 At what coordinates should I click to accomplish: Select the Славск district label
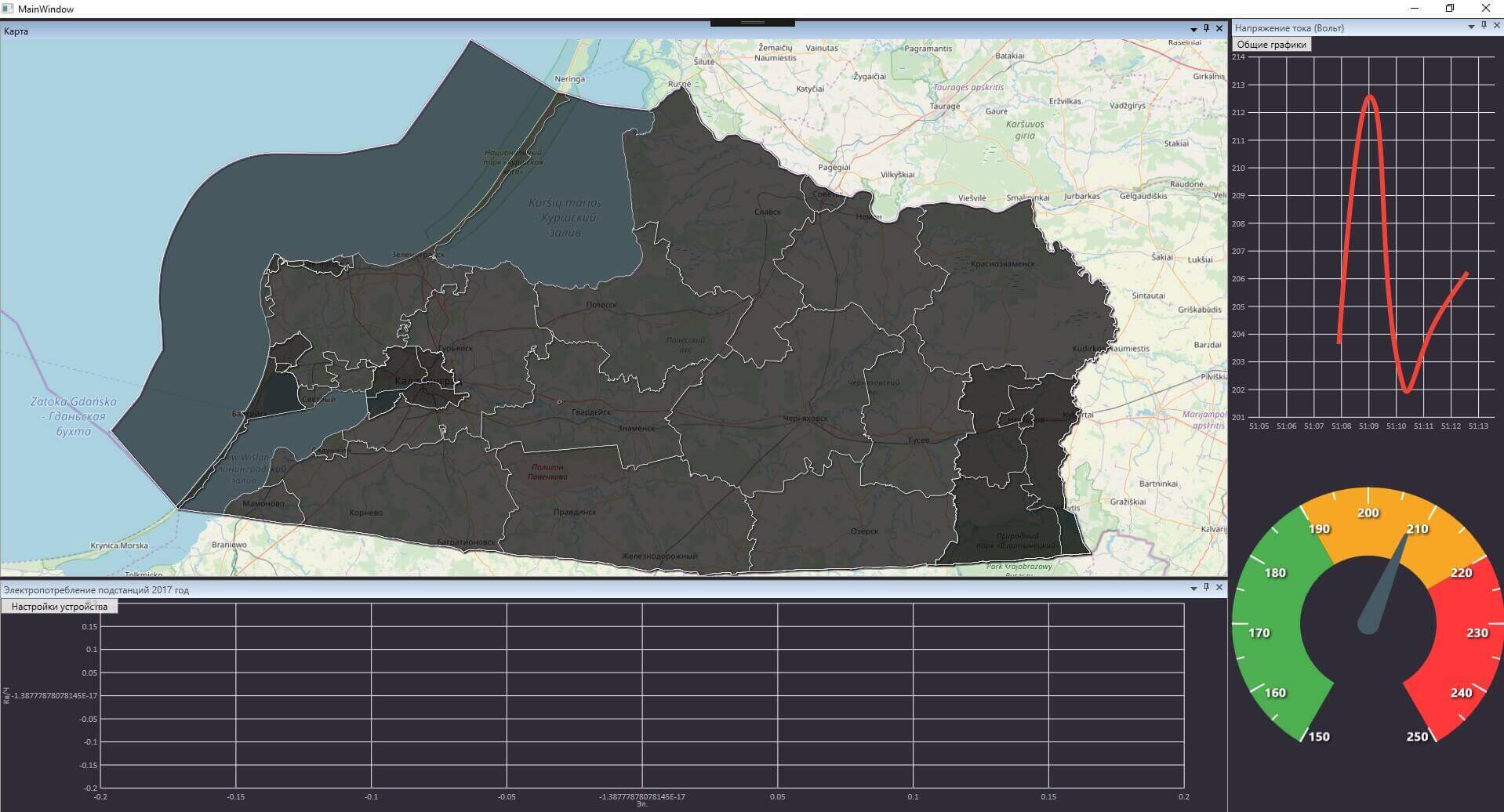(767, 212)
